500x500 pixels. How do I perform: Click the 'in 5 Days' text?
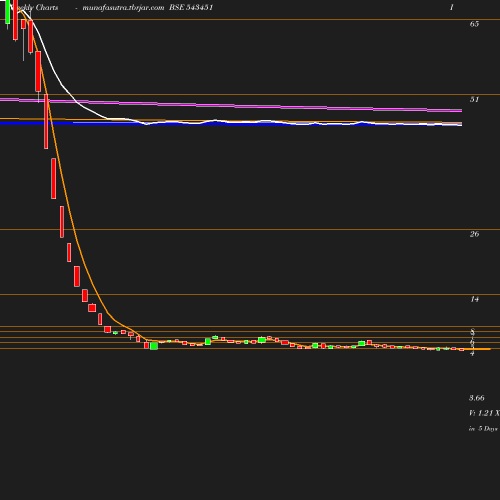(x=483, y=429)
